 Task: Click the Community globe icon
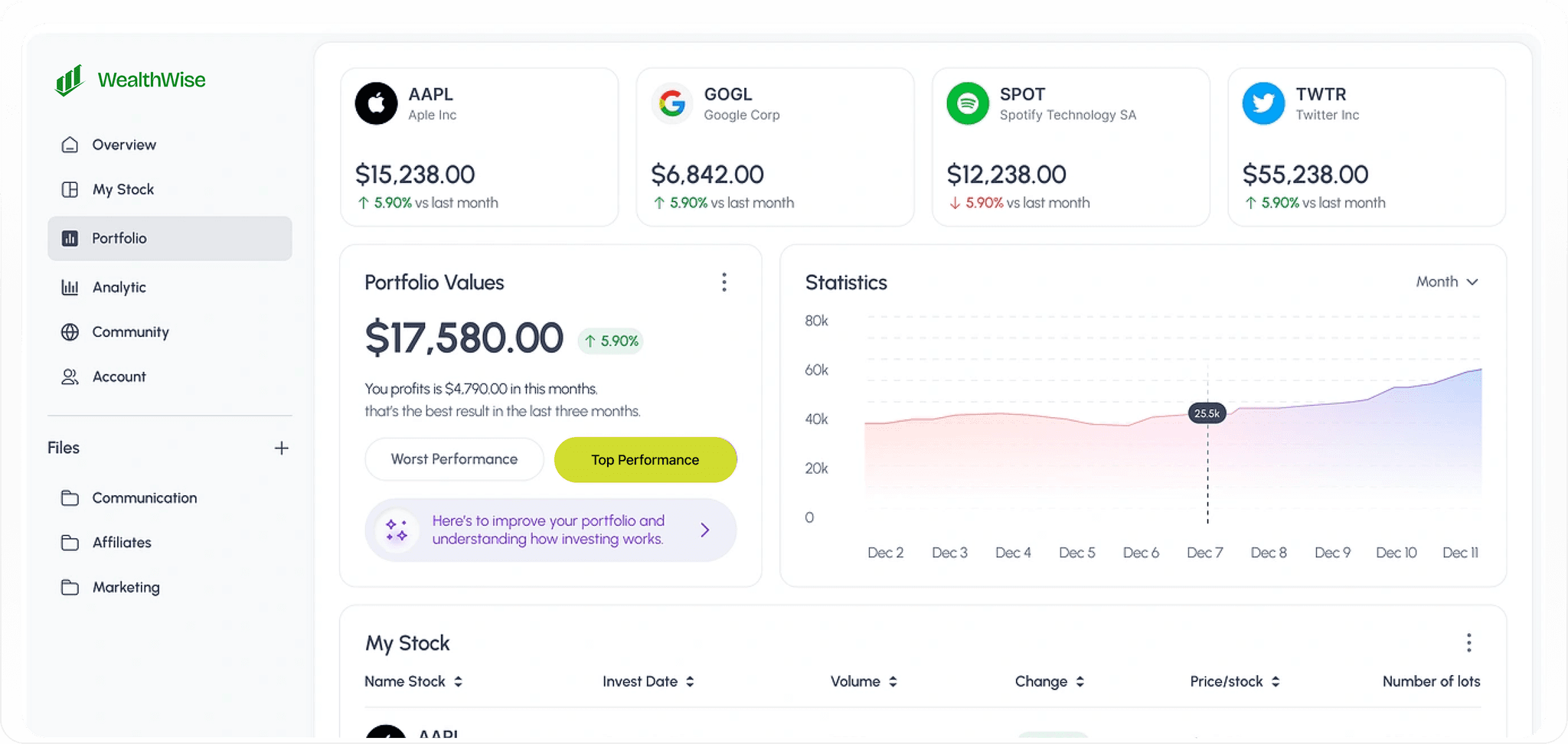(70, 331)
